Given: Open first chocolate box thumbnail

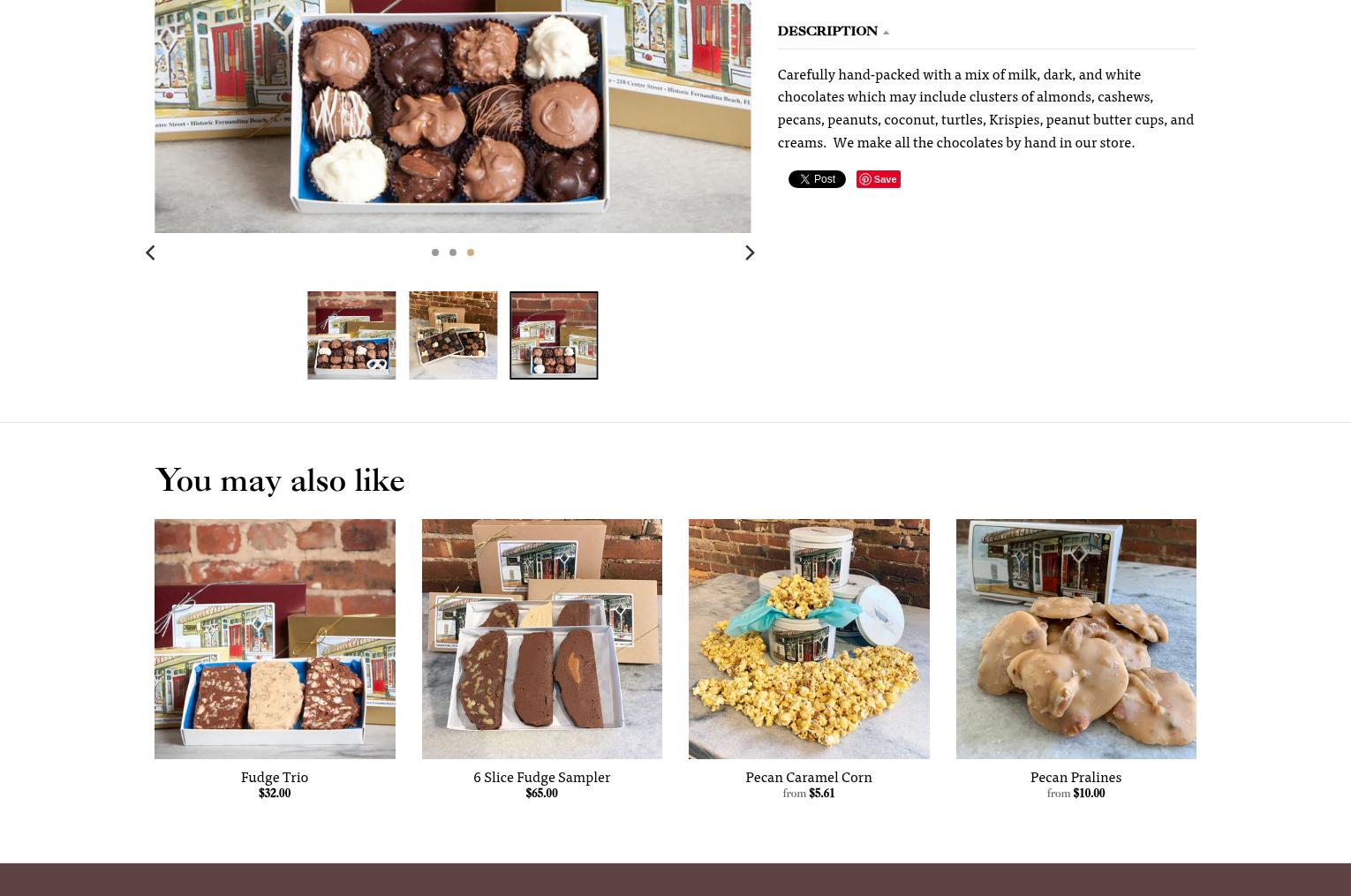Looking at the screenshot, I should [x=351, y=335].
